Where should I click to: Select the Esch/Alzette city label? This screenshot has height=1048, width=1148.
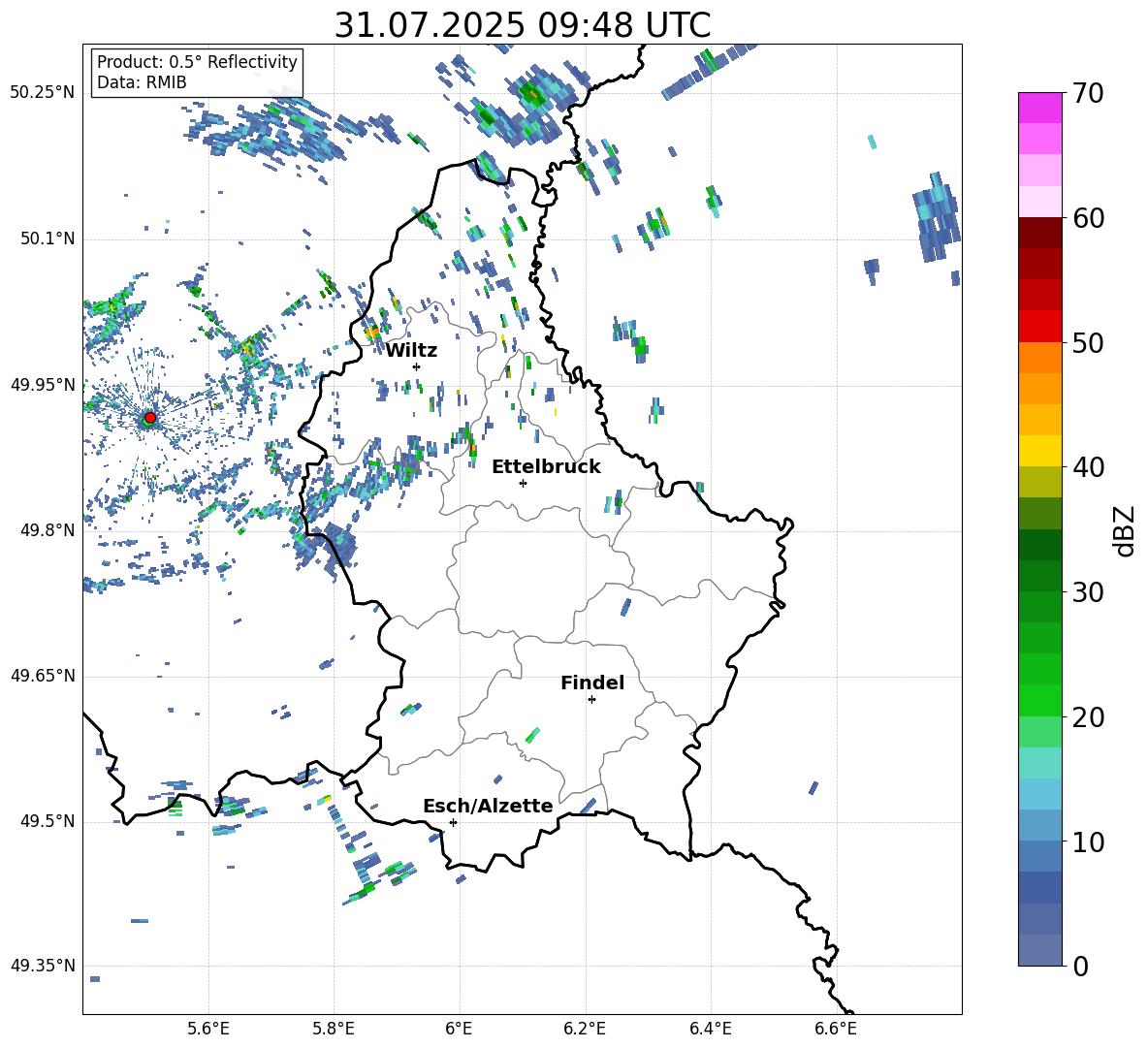488,807
